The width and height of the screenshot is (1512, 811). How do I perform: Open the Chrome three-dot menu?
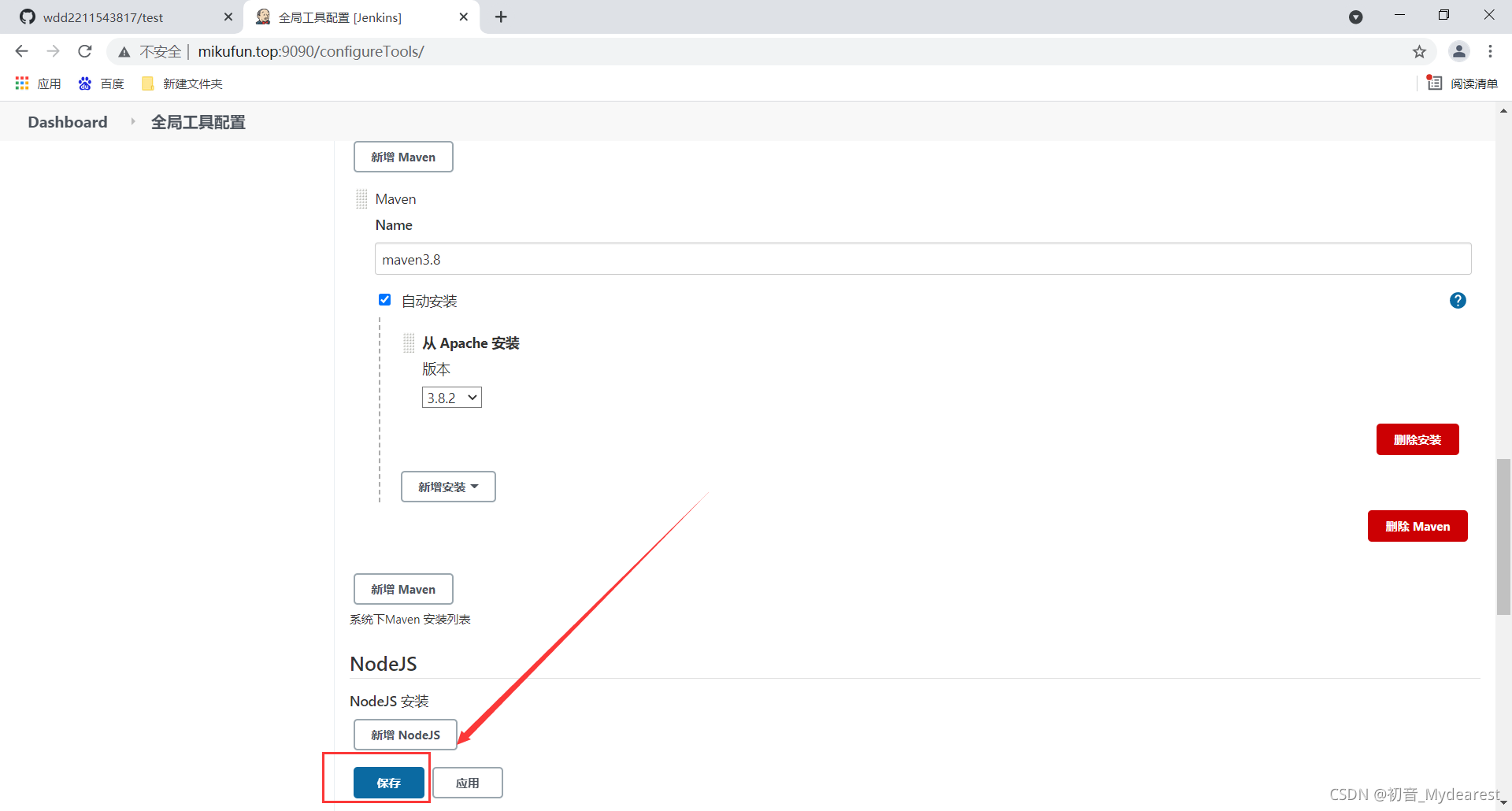click(1490, 51)
